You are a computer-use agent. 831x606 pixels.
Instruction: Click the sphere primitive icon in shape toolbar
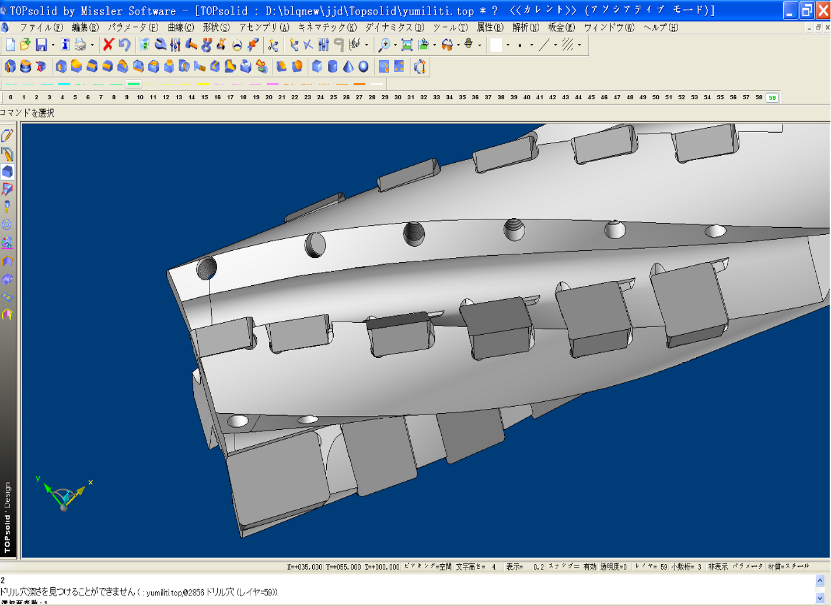[361, 67]
